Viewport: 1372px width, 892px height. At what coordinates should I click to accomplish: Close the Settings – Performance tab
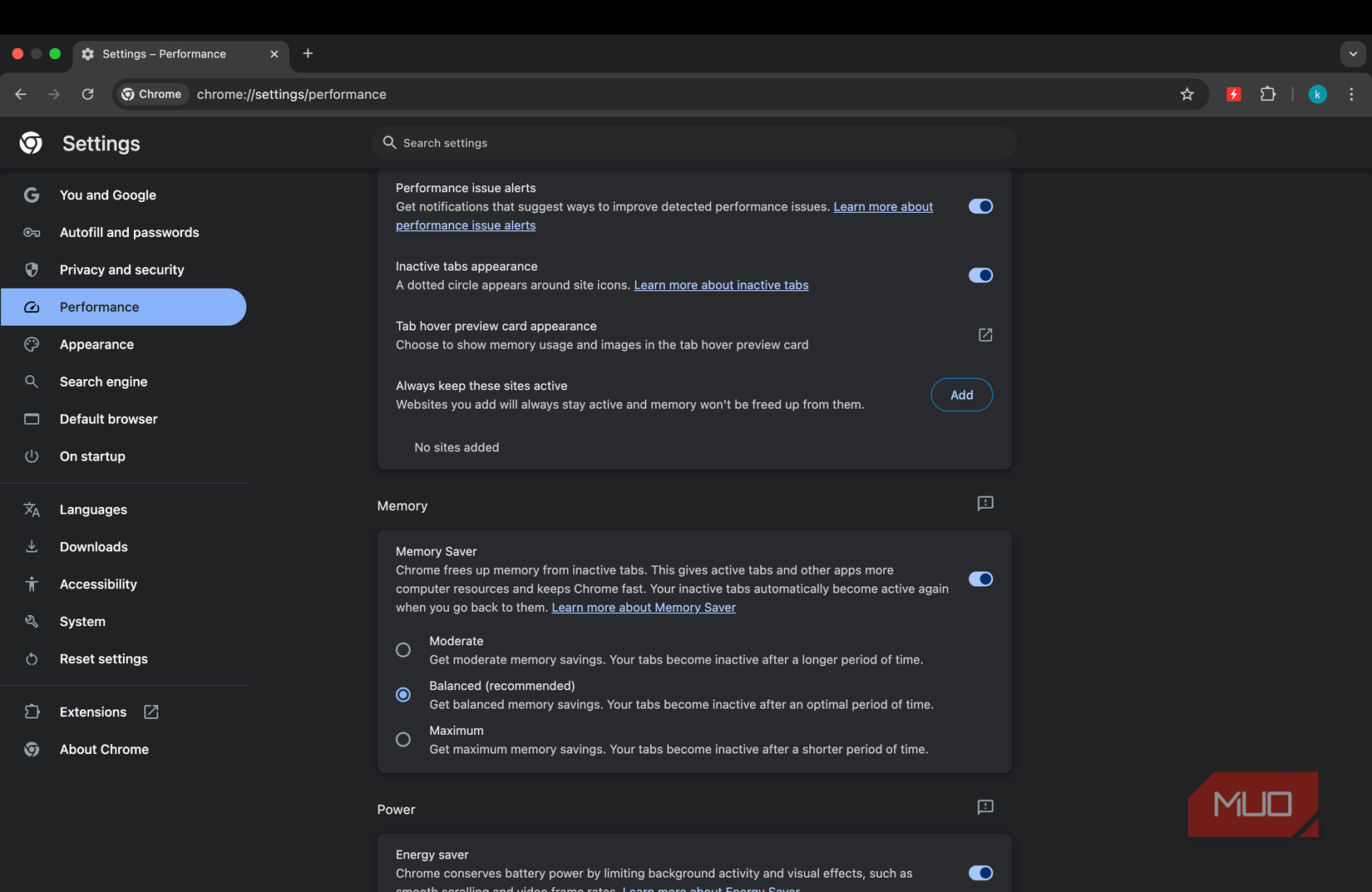(x=274, y=54)
